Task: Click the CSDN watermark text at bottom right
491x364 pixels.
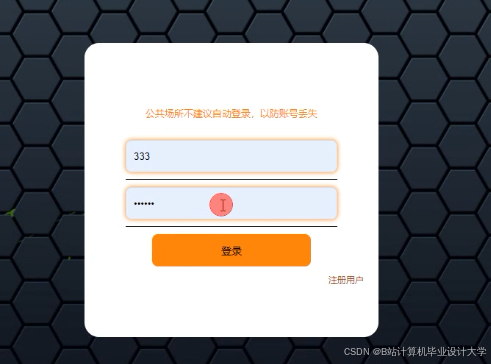Action: click(x=415, y=351)
